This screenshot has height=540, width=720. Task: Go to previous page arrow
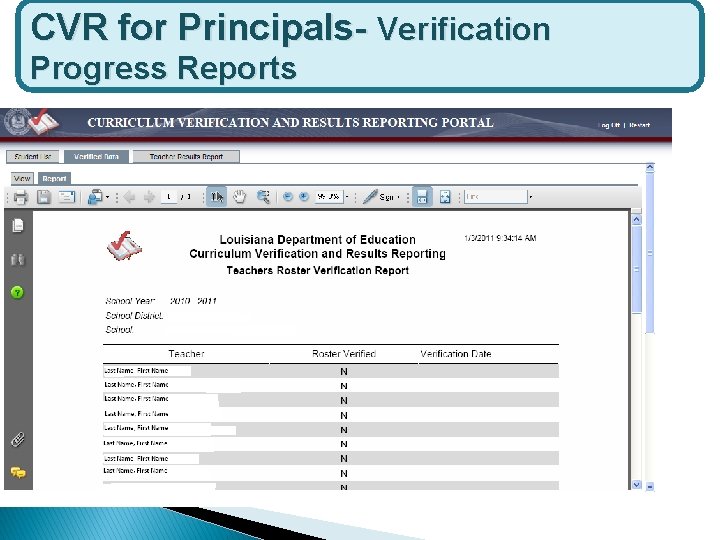(x=129, y=197)
